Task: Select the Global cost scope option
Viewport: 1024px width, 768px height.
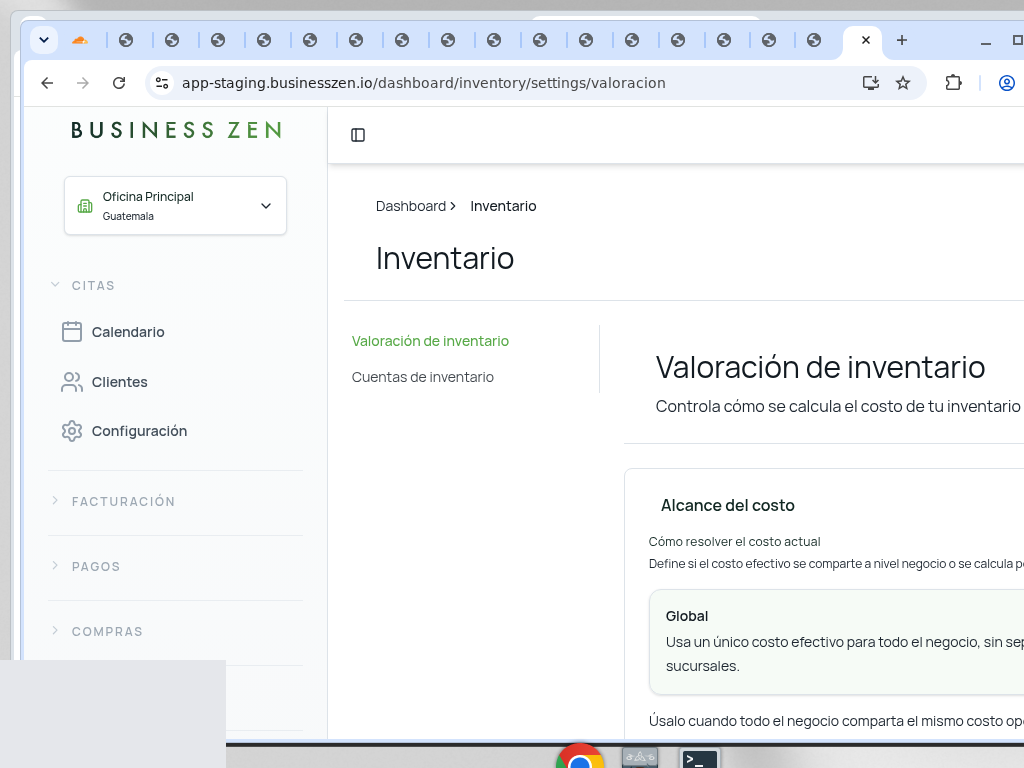Action: click(x=837, y=642)
